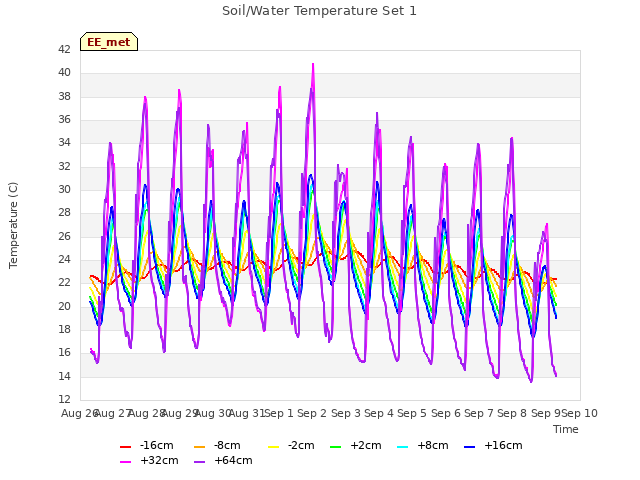The width and height of the screenshot is (640, 480).
Task: Click the 12 y-axis tick label
Action: [64, 399]
